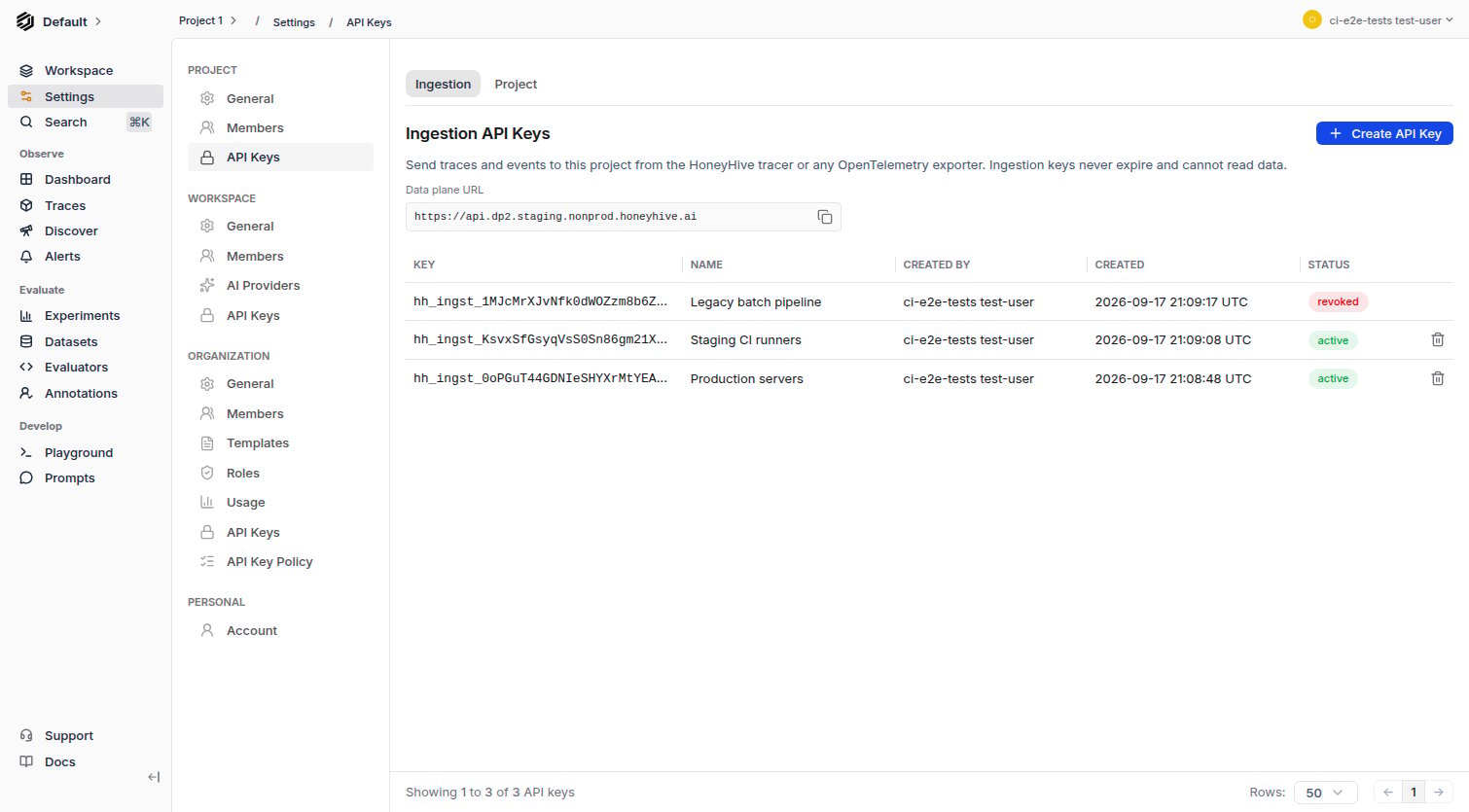Screen dimensions: 1469x812
Task: Click the Playground terminal icon
Action: tap(26, 452)
